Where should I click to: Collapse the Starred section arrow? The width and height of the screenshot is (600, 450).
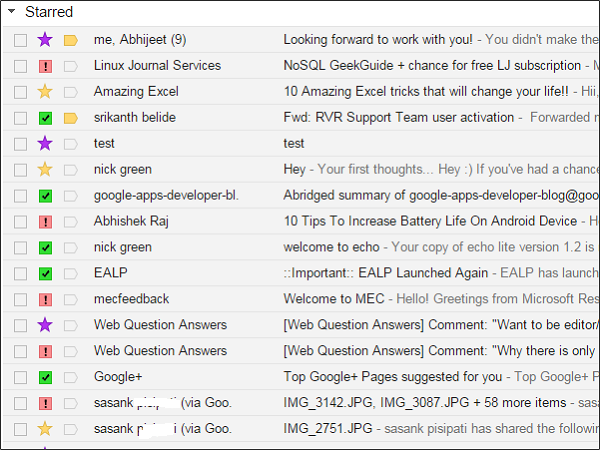(x=12, y=11)
